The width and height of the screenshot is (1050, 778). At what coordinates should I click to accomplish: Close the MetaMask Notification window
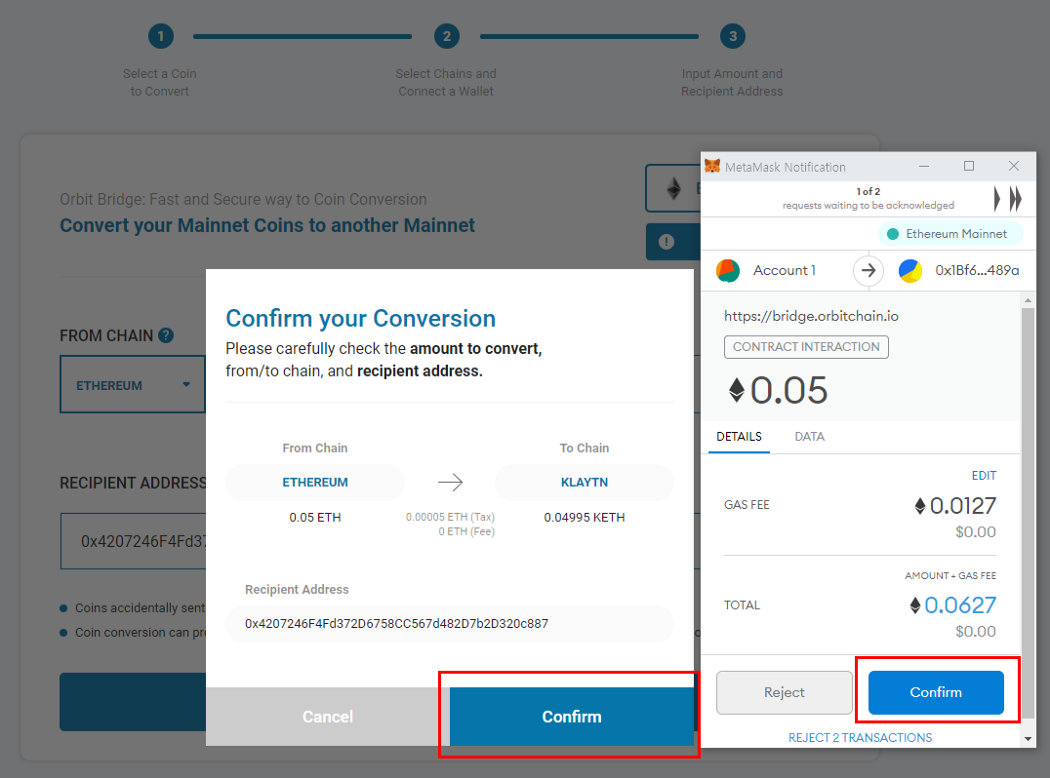pyautogui.click(x=1014, y=166)
